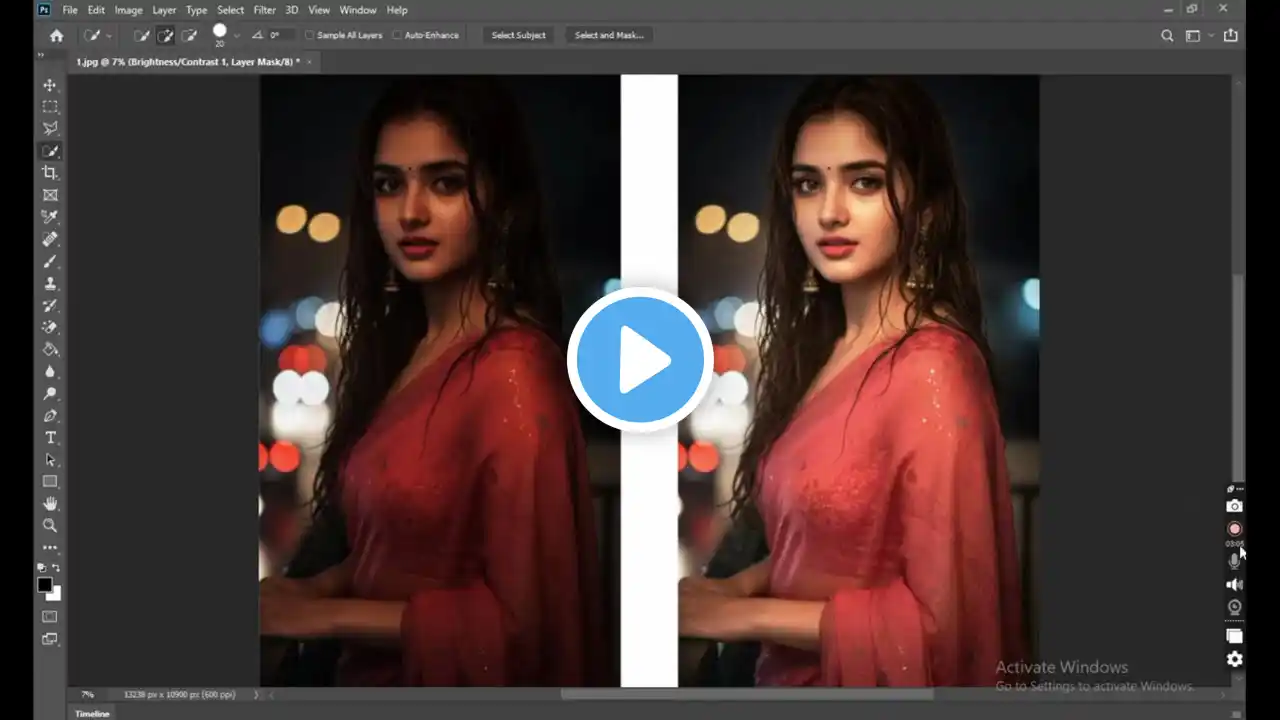Toggle Quick Mask mode
Image resolution: width=1280 pixels, height=720 pixels.
coord(50,616)
